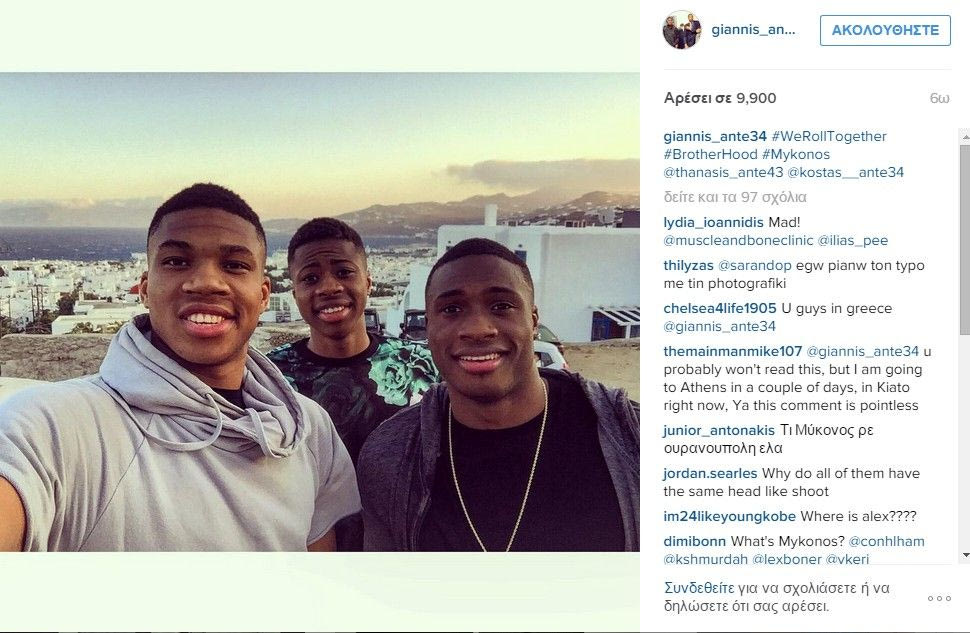Click the selfie photo of the post
Screen dimensions: 970x633
pos(320,312)
